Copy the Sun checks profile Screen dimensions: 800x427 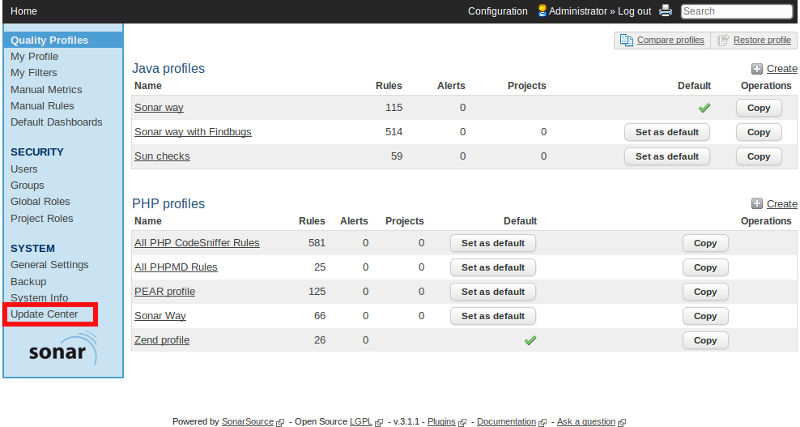758,156
